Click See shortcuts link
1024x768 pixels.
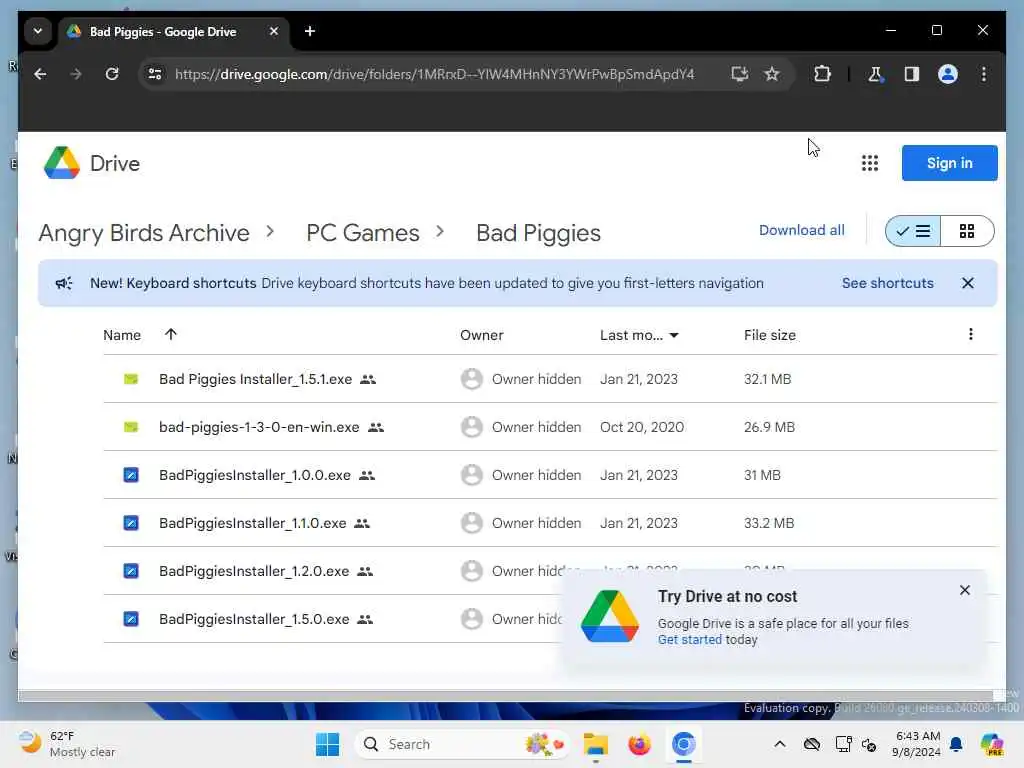pyautogui.click(x=887, y=283)
